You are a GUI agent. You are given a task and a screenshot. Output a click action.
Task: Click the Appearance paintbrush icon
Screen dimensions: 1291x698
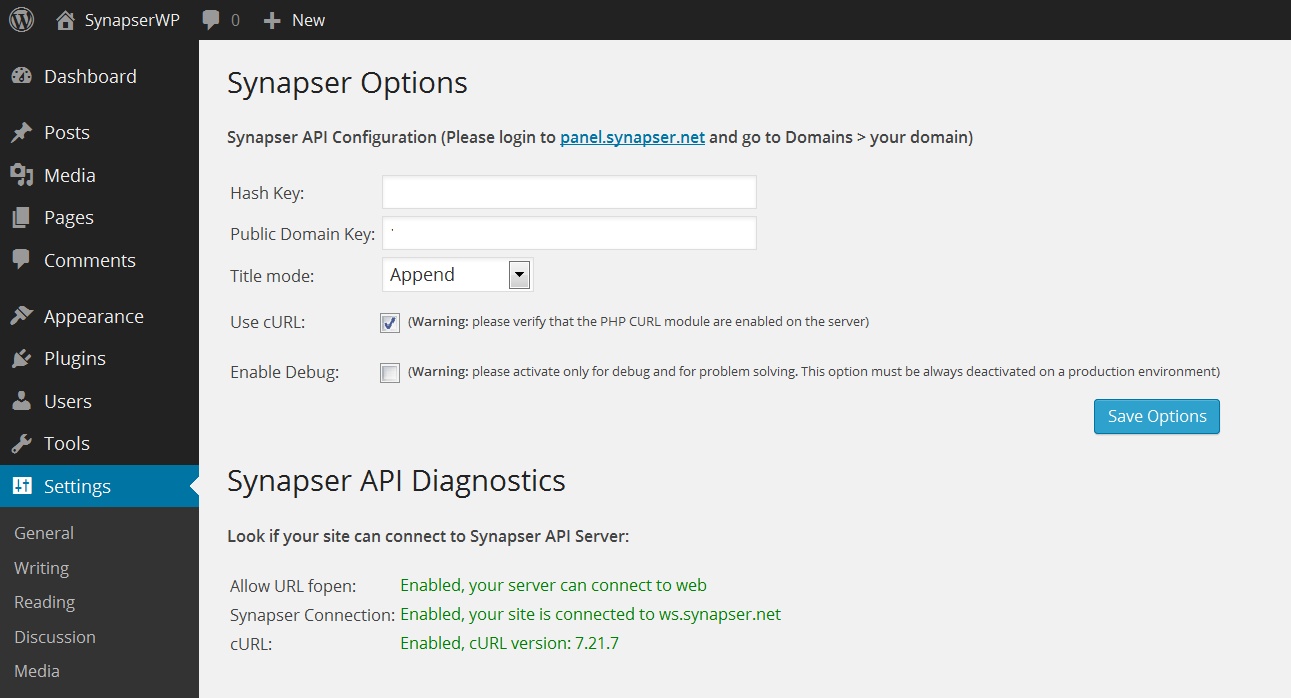pyautogui.click(x=22, y=316)
